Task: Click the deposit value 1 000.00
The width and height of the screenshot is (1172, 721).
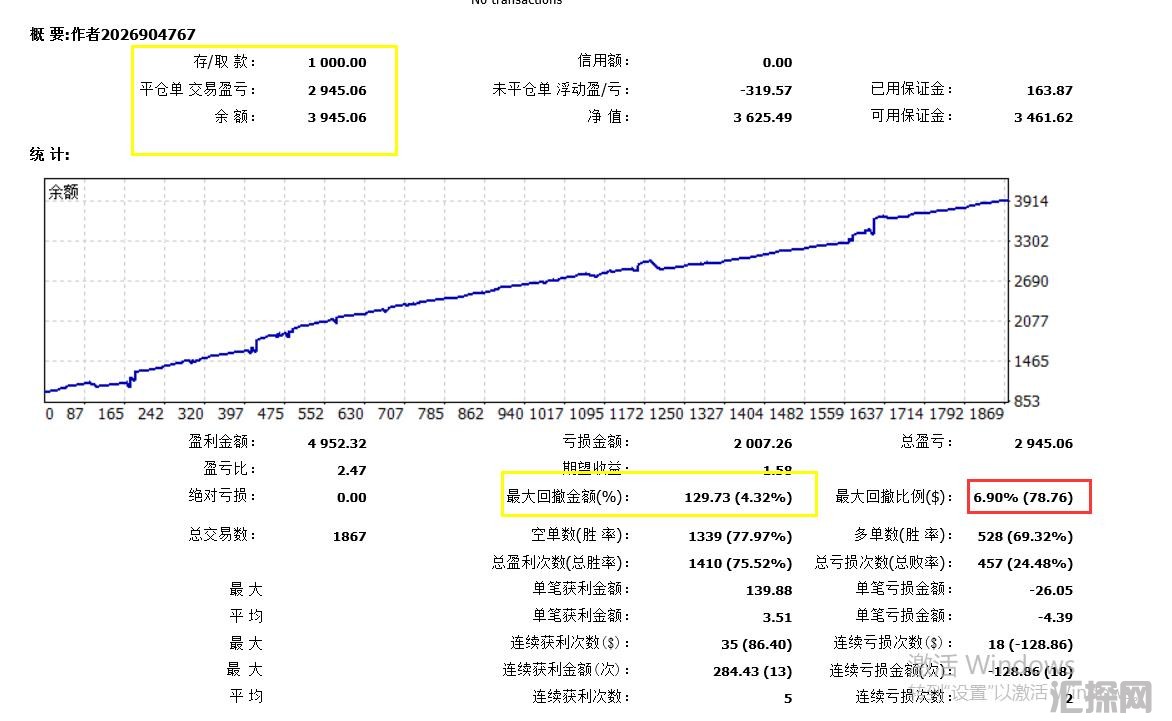Action: click(337, 62)
